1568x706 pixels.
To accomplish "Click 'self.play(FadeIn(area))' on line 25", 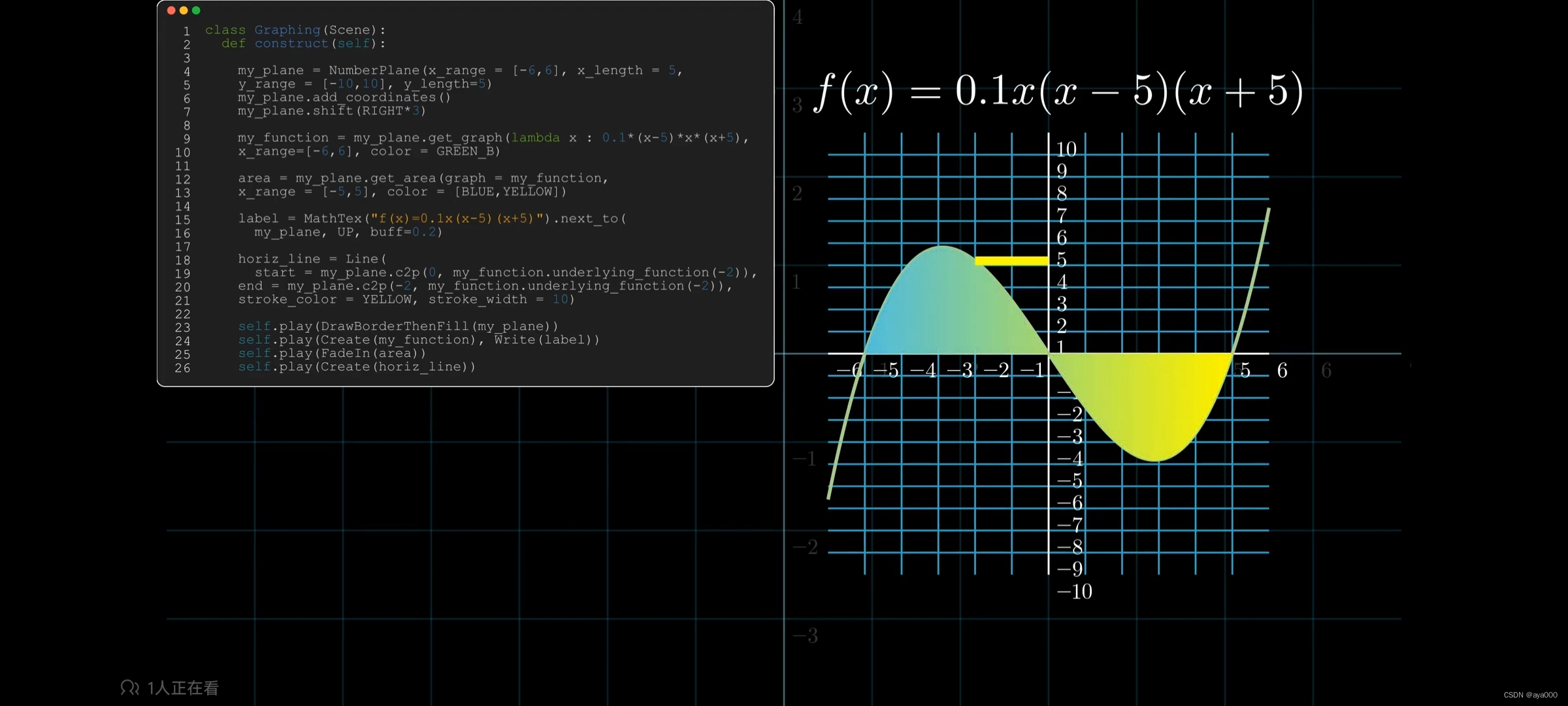I will pos(332,353).
